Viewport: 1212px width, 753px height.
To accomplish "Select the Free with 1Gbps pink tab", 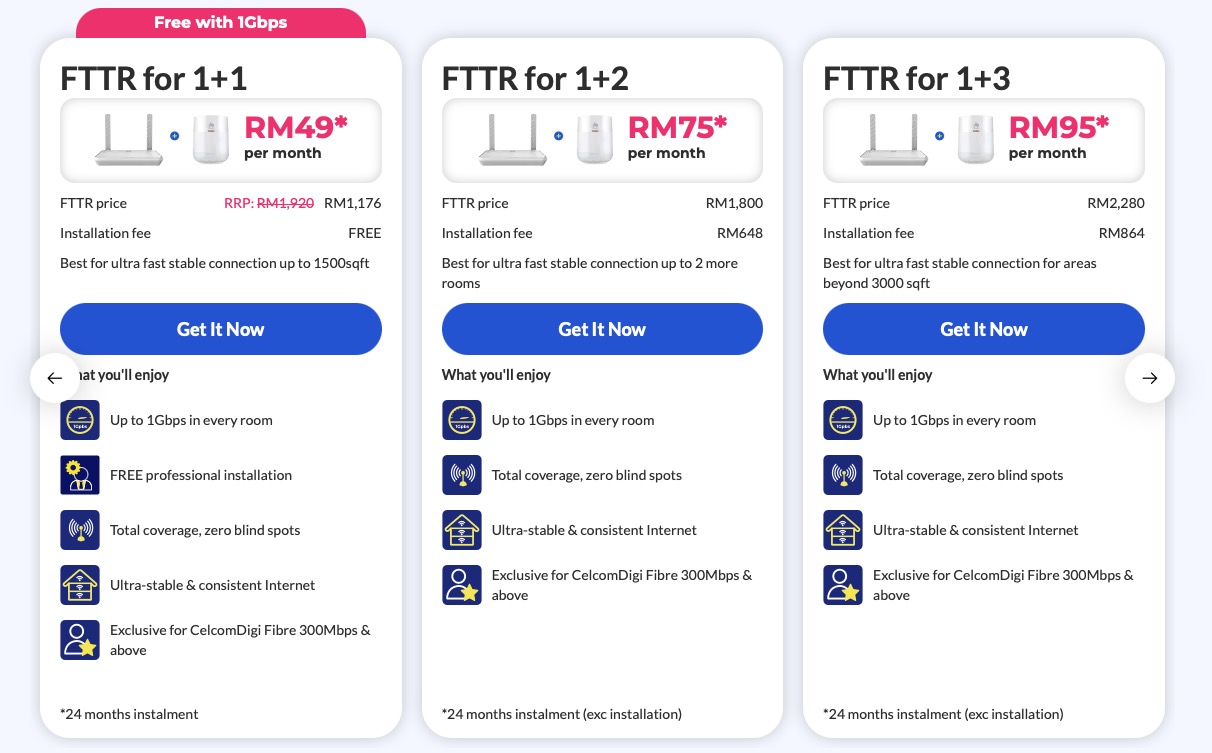I will pos(221,23).
